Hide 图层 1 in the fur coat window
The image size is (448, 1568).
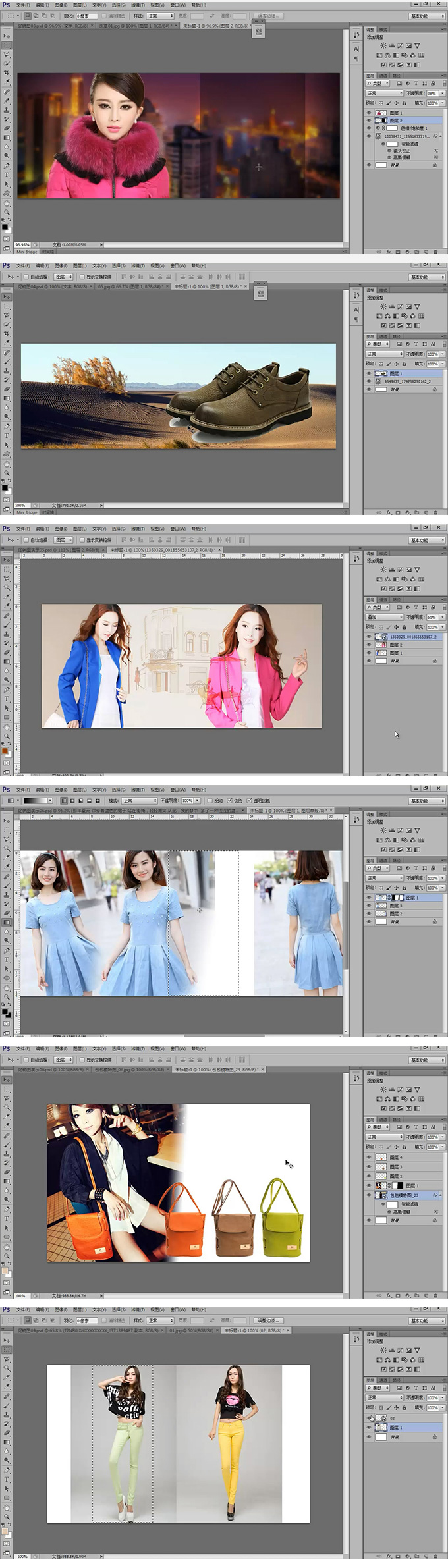pyautogui.click(x=369, y=113)
